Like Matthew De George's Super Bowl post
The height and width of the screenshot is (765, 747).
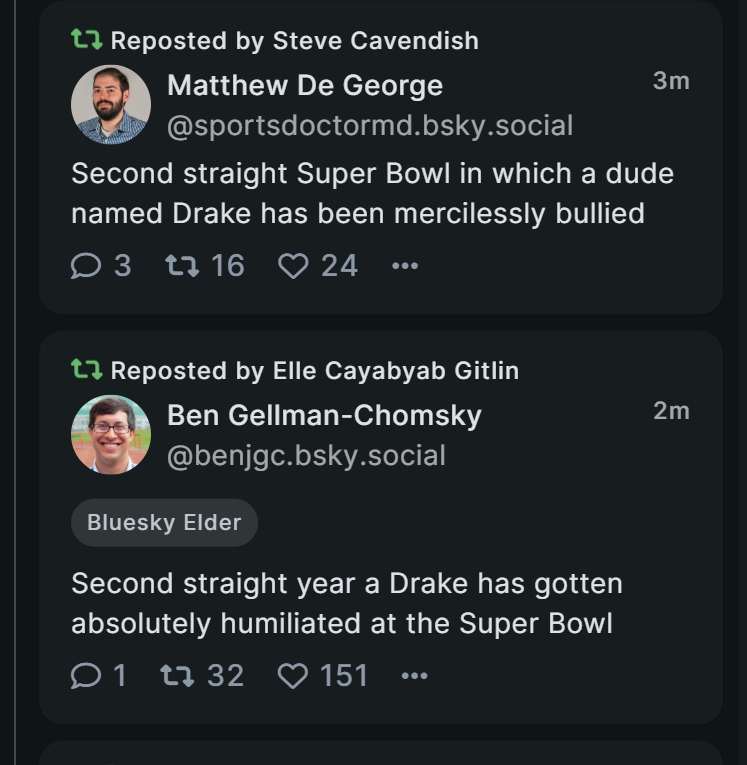pos(292,266)
